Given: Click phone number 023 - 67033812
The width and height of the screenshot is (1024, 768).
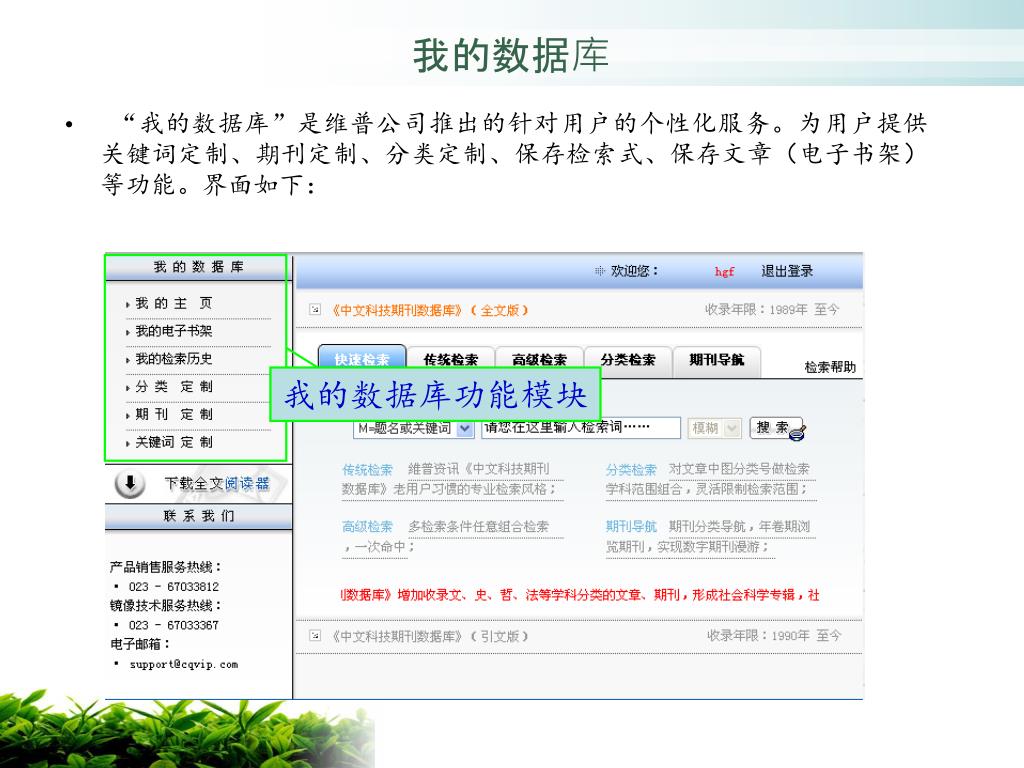Looking at the screenshot, I should tap(174, 586).
